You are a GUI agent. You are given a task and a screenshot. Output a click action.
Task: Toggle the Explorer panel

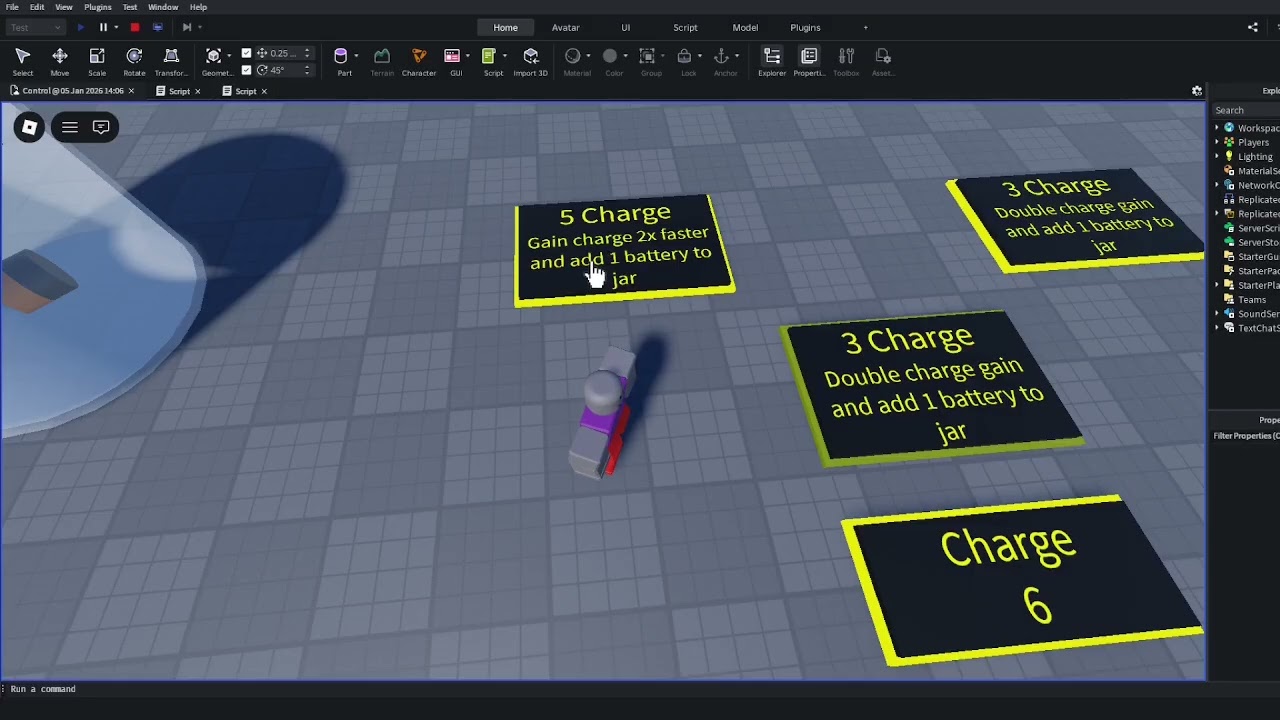point(772,62)
